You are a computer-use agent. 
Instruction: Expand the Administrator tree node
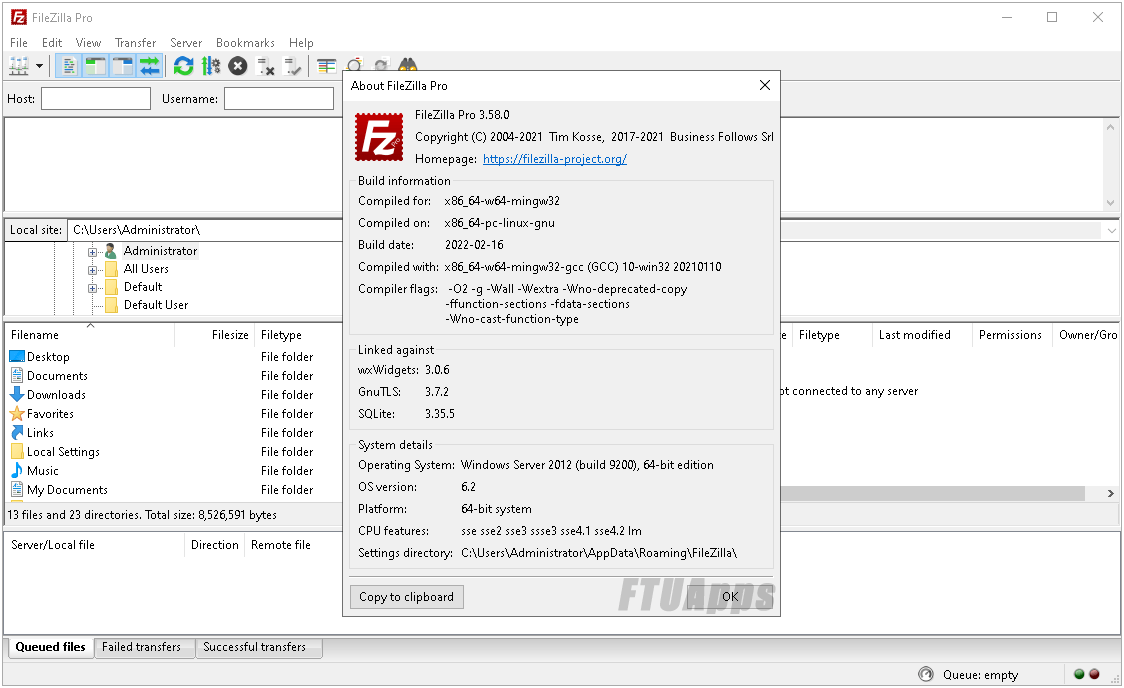pyautogui.click(x=92, y=252)
